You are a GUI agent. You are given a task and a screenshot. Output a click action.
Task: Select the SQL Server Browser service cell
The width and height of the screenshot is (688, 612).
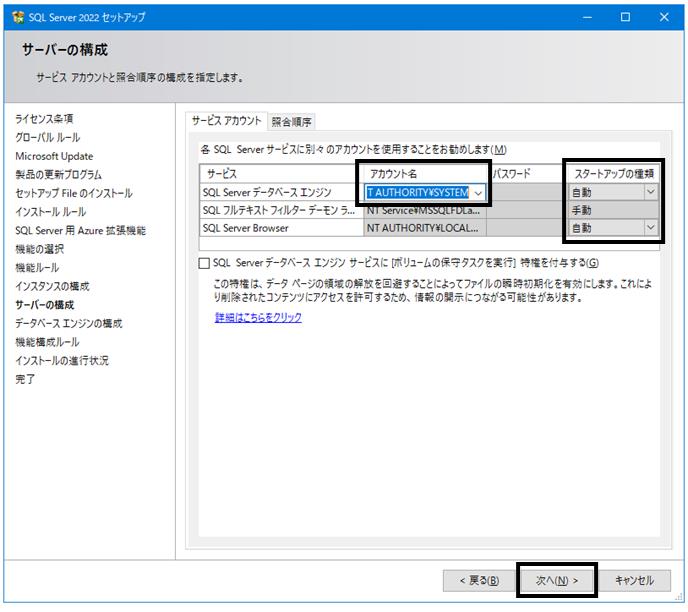281,228
